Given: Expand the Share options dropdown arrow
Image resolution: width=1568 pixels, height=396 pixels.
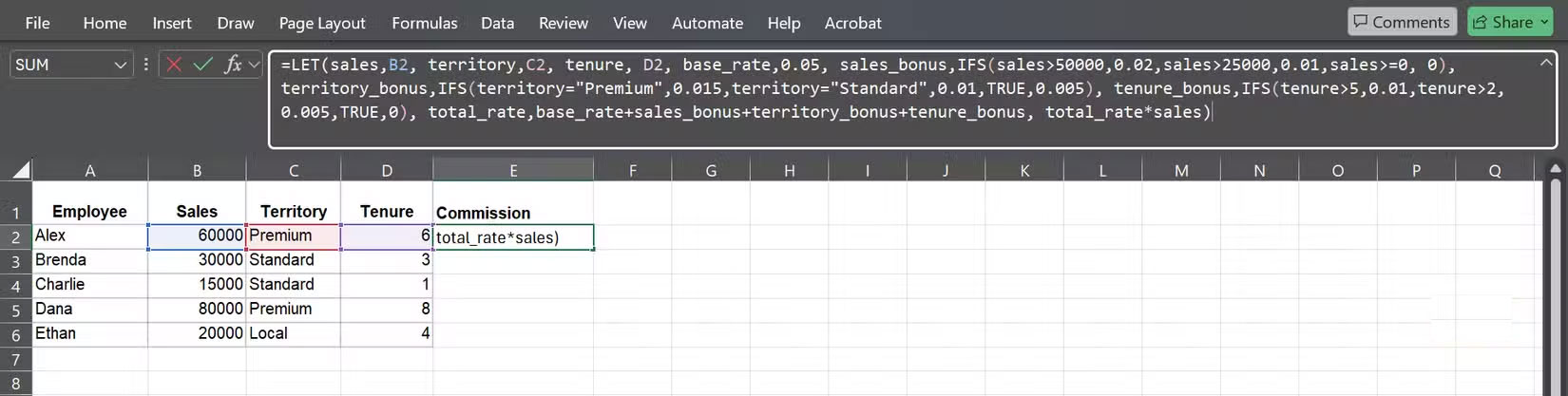Looking at the screenshot, I should [1544, 22].
